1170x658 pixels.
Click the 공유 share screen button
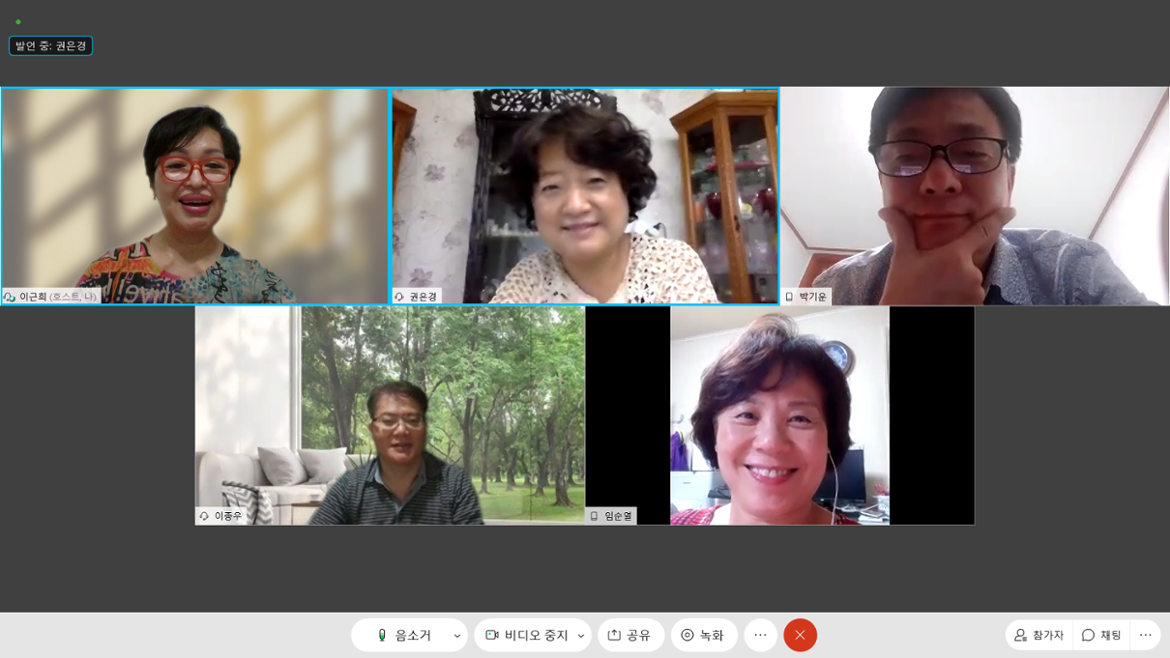(x=630, y=635)
